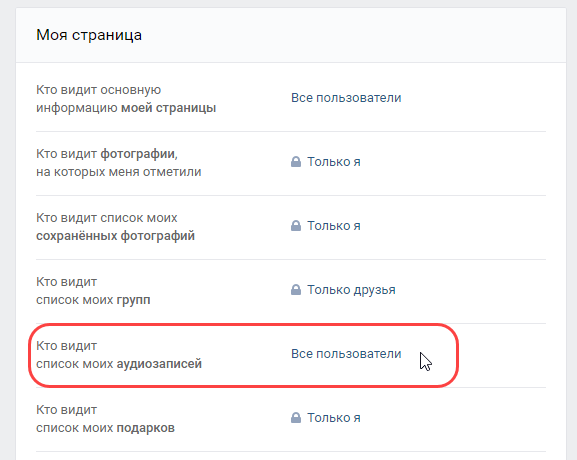This screenshot has width=577, height=460.
Task: Click lock icon next to Только друзья
Action: 296,290
